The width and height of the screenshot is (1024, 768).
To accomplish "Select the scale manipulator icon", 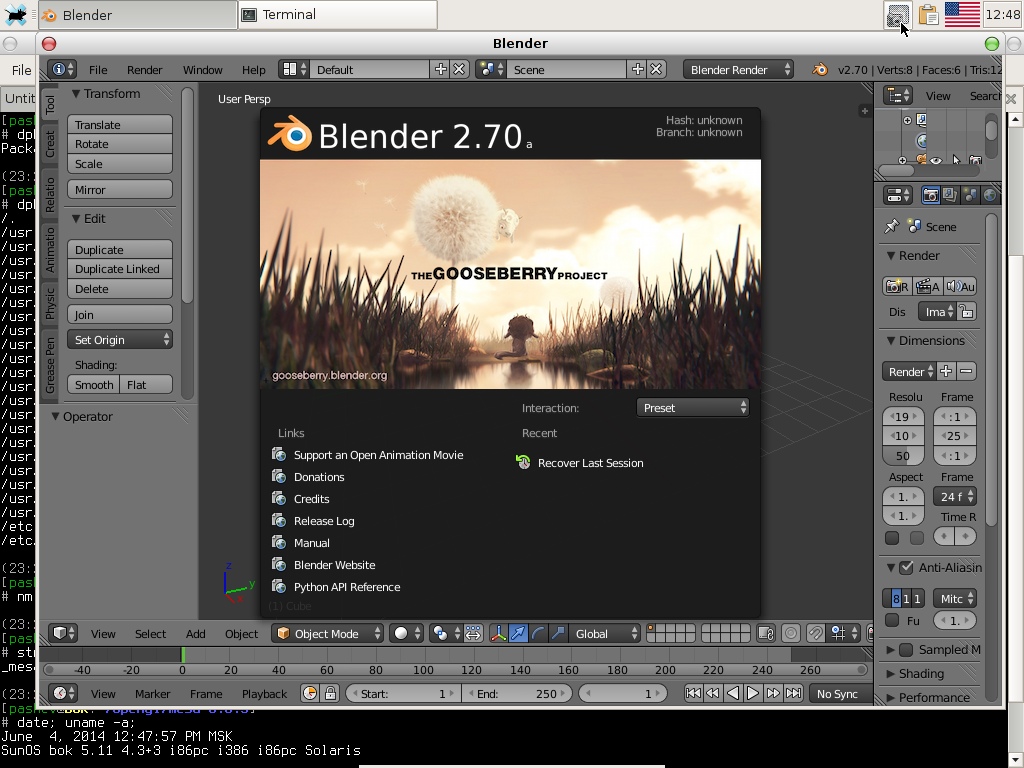I will coord(558,633).
